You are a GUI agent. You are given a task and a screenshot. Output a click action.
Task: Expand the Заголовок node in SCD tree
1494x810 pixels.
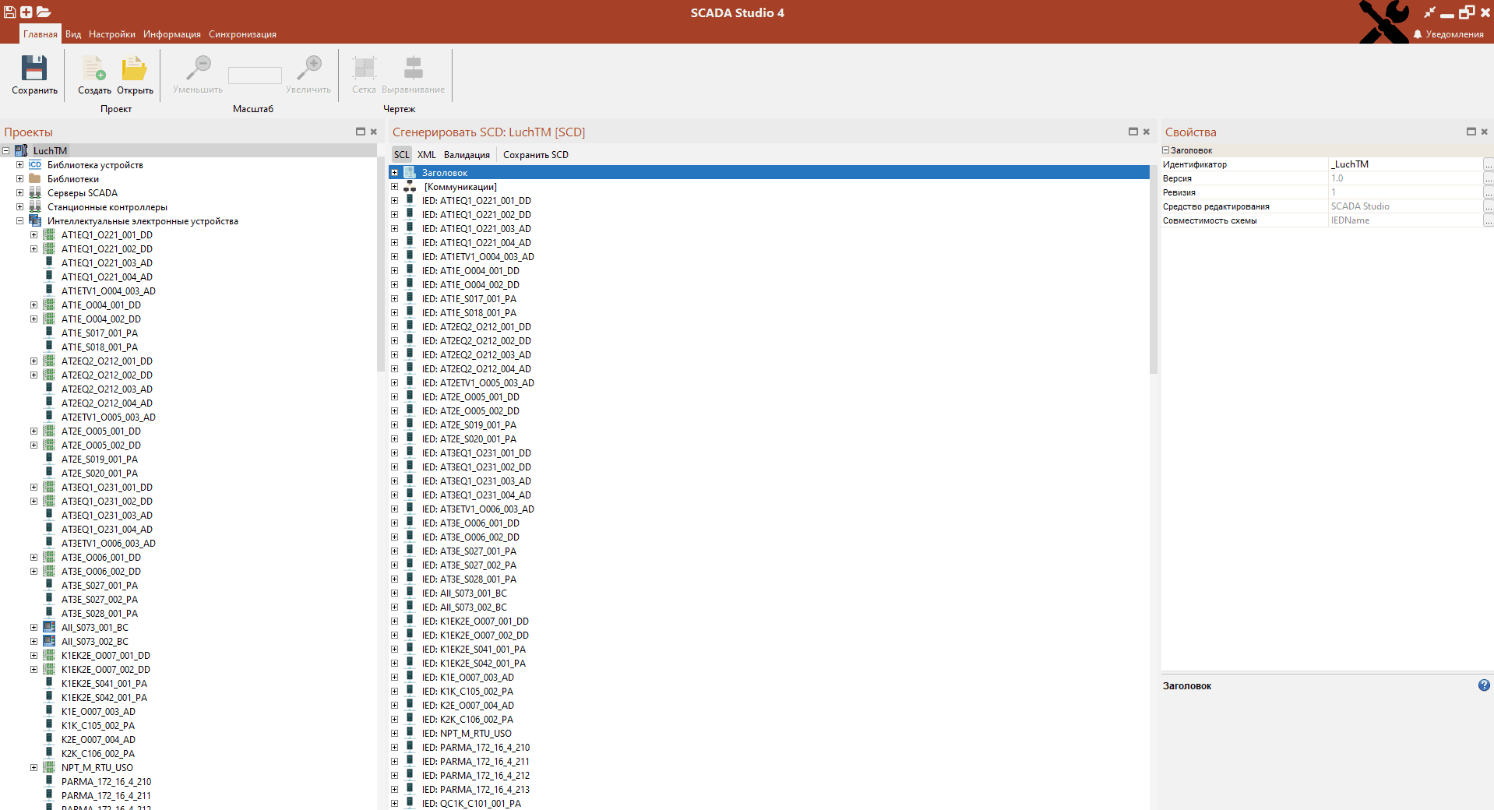pyautogui.click(x=395, y=172)
